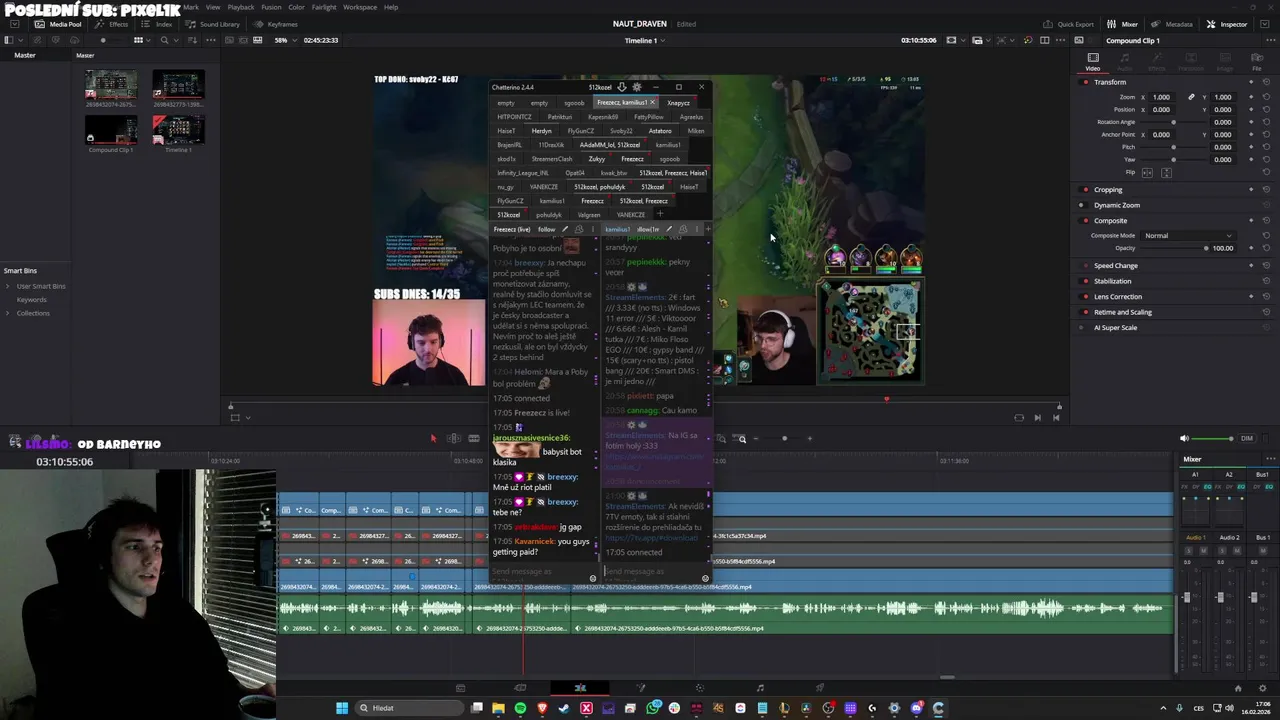Open the Composite Mode Normal dropdown
Screen dimensions: 1280x720
1188,236
